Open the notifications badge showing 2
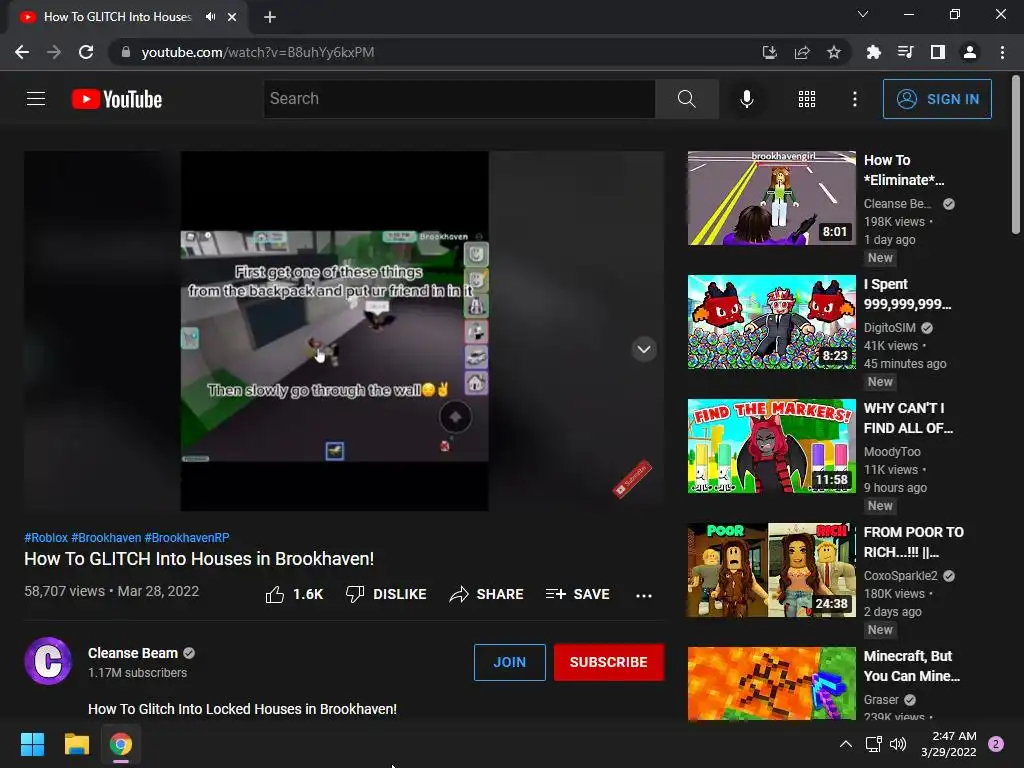Viewport: 1024px width, 768px height. click(996, 744)
